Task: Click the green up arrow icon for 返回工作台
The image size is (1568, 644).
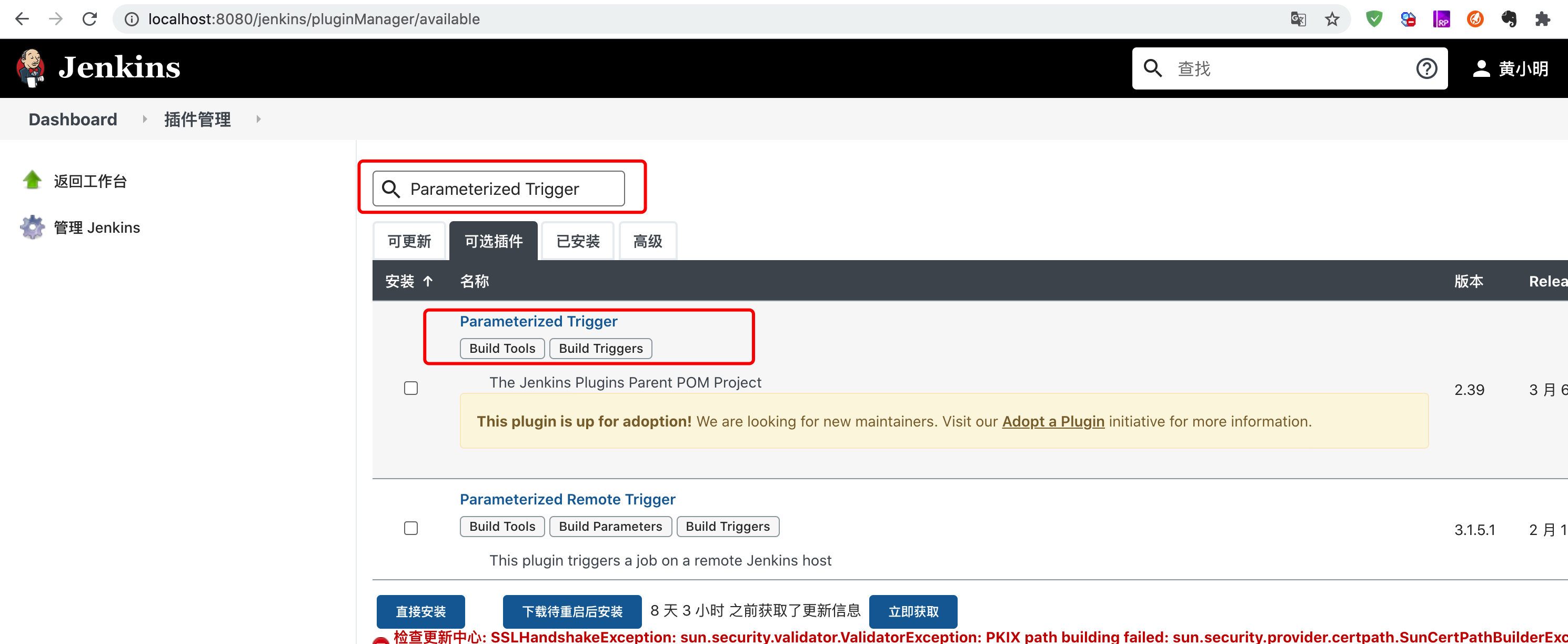Action: (x=32, y=180)
